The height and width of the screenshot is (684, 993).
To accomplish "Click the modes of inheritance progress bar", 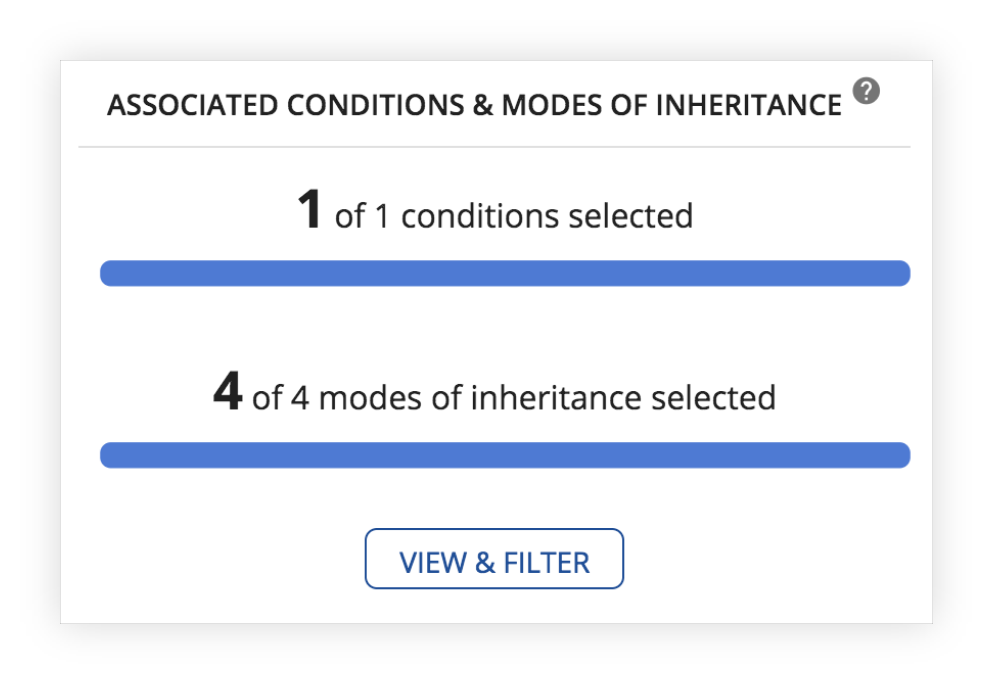I will [505, 455].
